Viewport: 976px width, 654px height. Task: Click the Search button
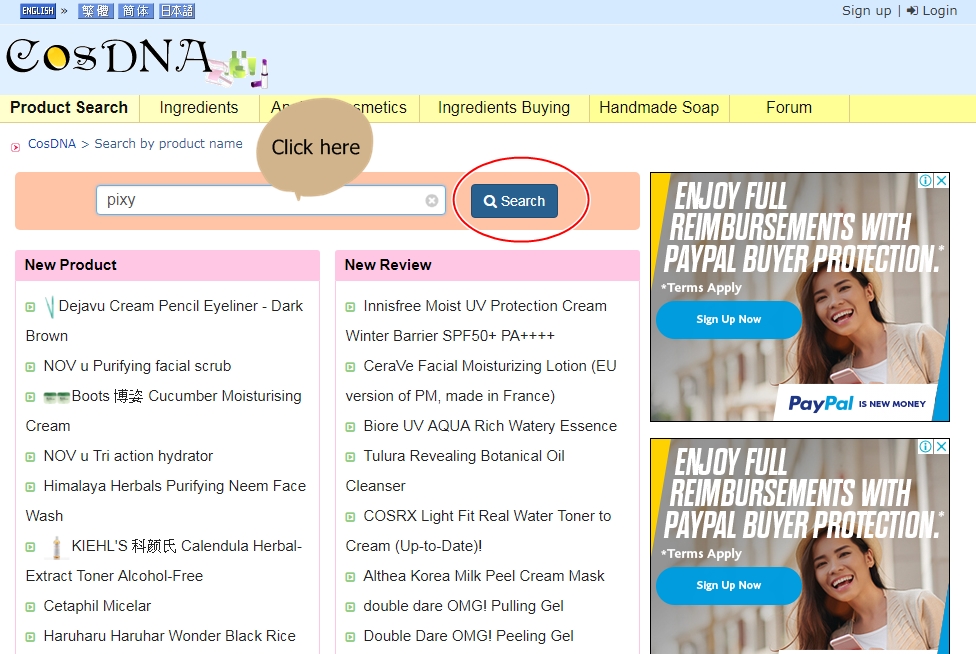pyautogui.click(x=514, y=201)
